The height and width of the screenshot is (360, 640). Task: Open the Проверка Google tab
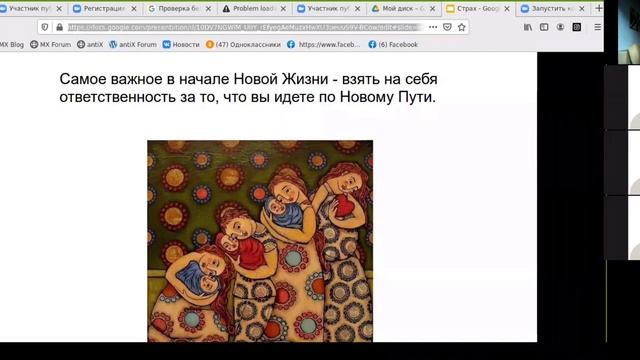tap(179, 9)
